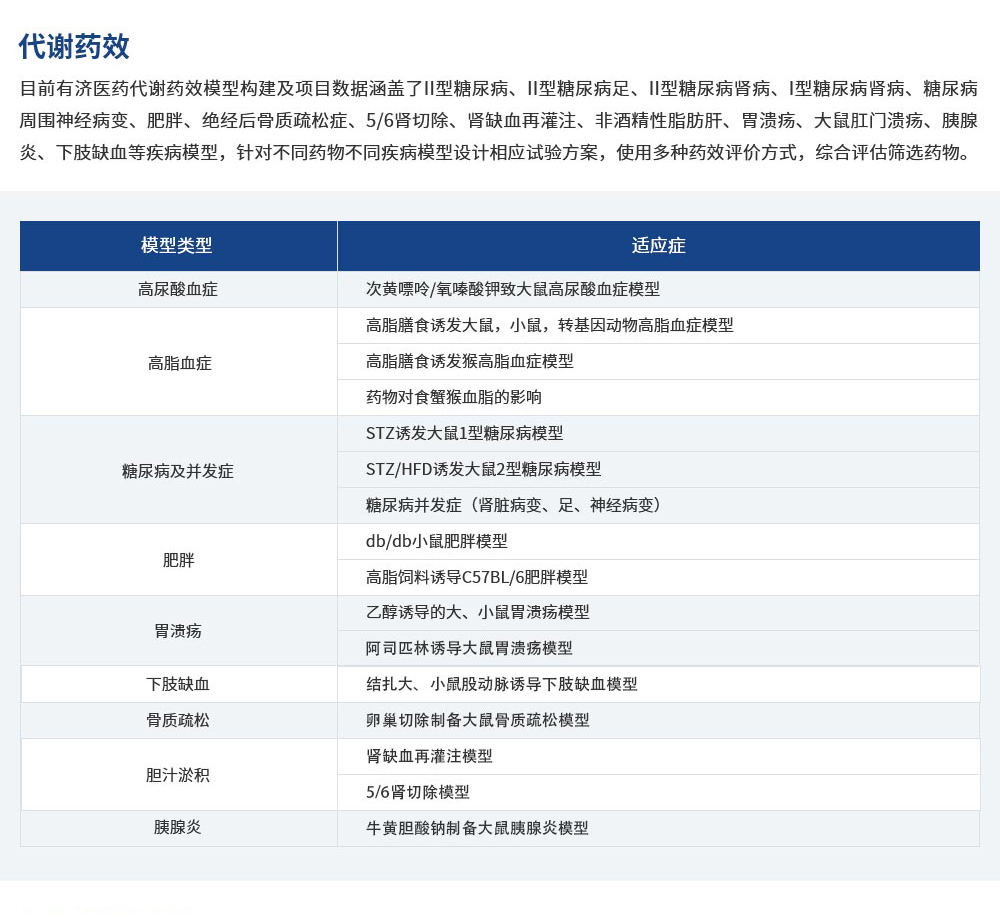Select the 高尿酸血症 model type cell
This screenshot has width=1000, height=920.
click(178, 289)
